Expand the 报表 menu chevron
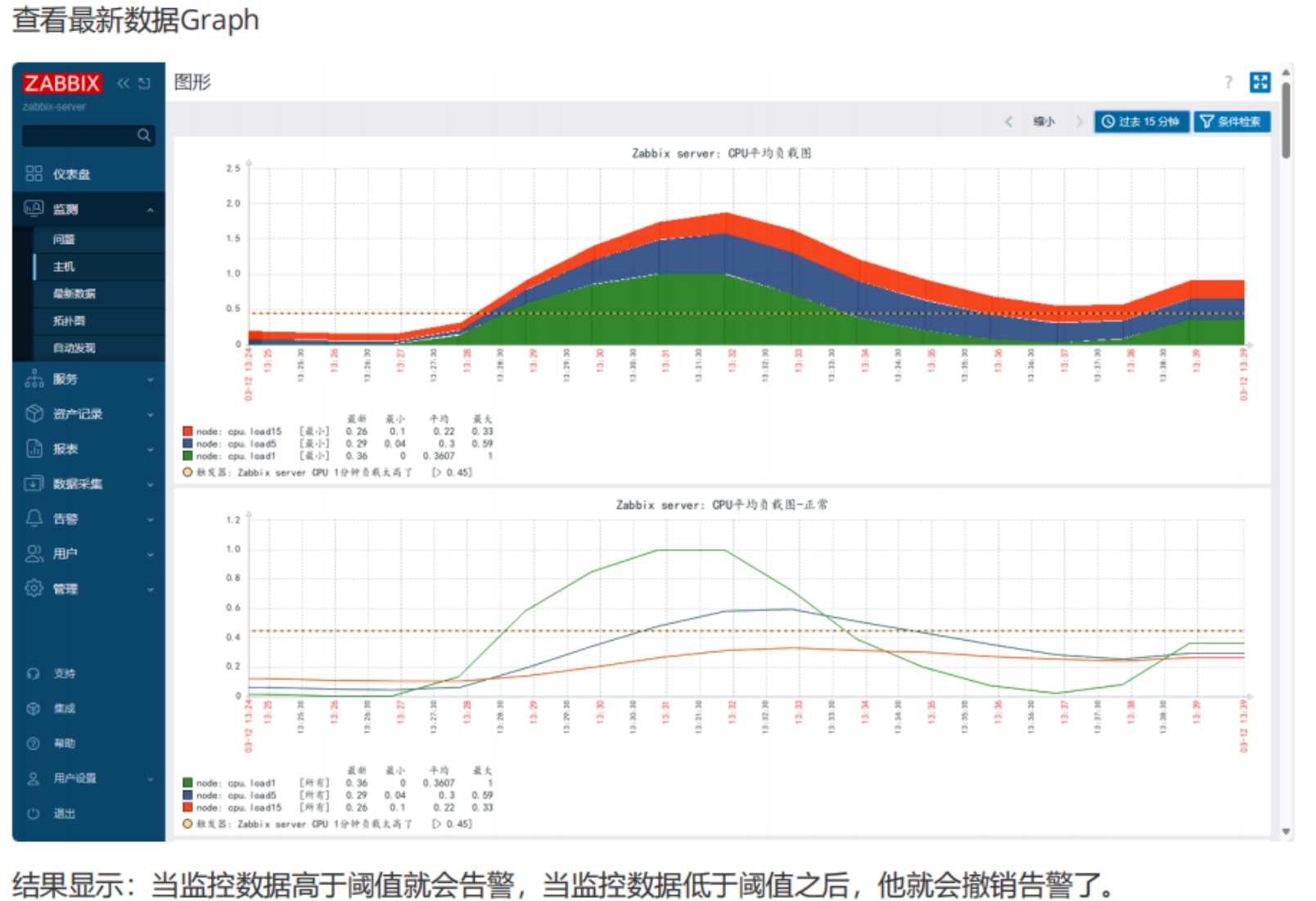 click(151, 449)
